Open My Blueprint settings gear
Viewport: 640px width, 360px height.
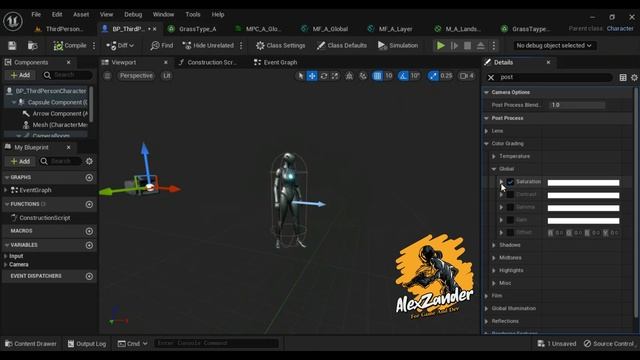pos(89,161)
